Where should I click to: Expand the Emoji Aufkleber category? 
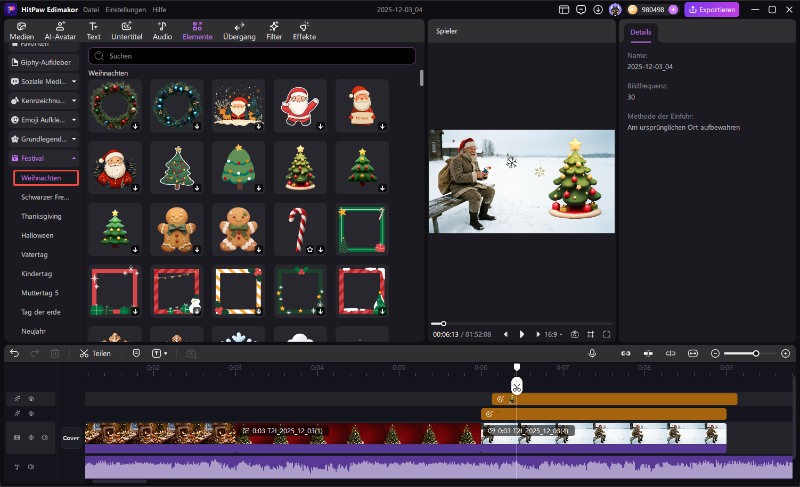point(72,119)
